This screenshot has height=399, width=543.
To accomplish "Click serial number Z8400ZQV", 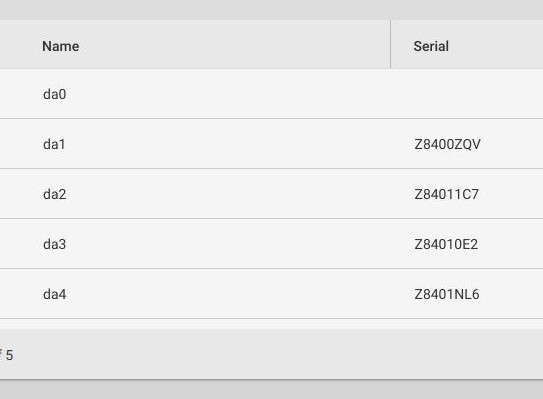I will (447, 144).
